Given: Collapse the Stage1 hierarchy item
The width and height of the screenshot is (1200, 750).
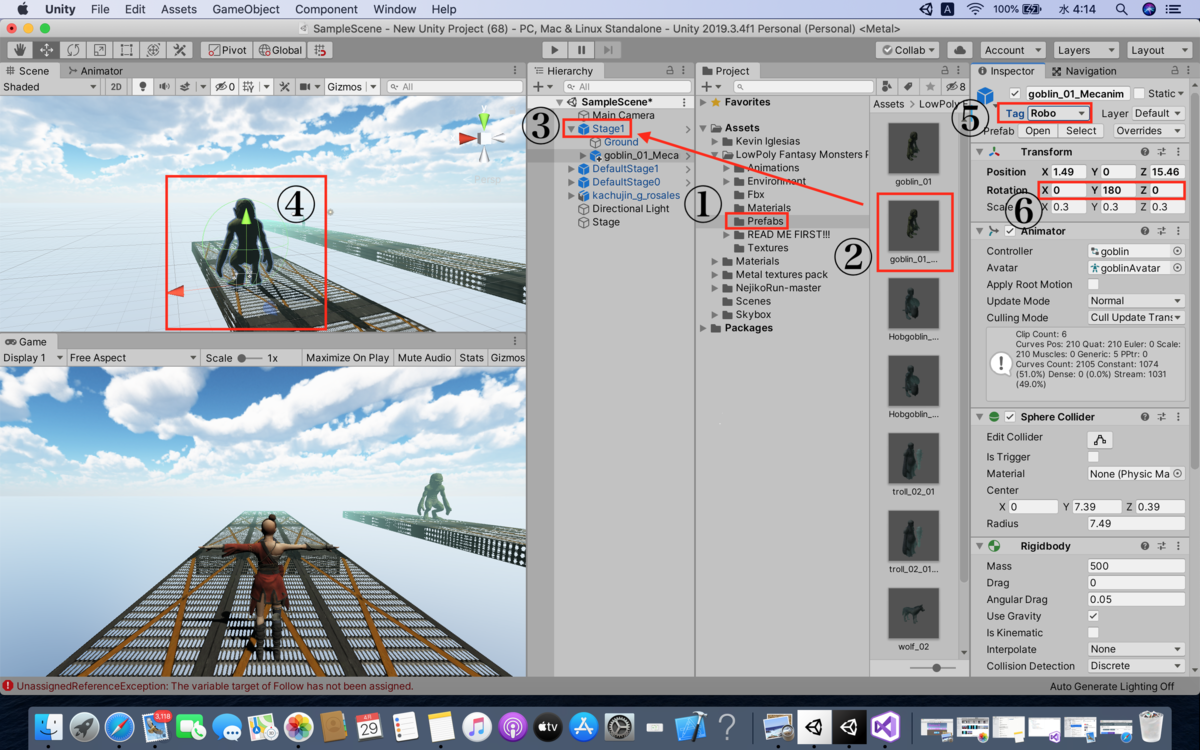Looking at the screenshot, I should (571, 129).
